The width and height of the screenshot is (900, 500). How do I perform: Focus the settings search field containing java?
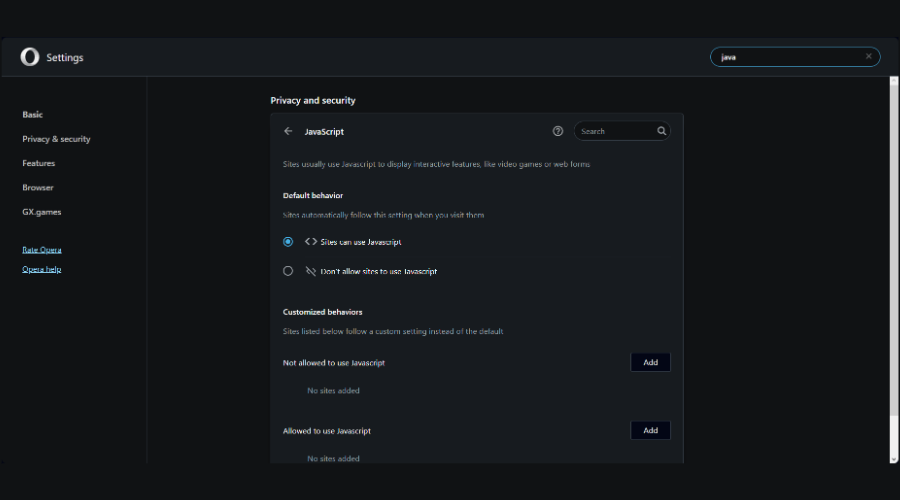785,57
